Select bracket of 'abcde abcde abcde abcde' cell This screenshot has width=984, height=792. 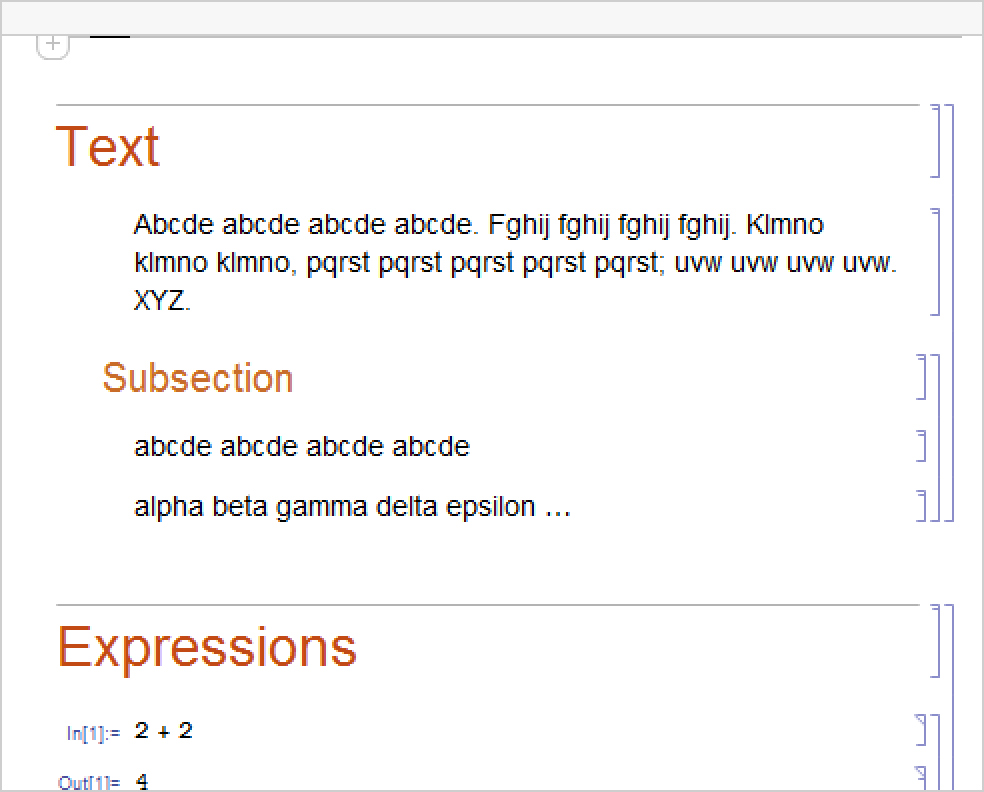click(922, 446)
